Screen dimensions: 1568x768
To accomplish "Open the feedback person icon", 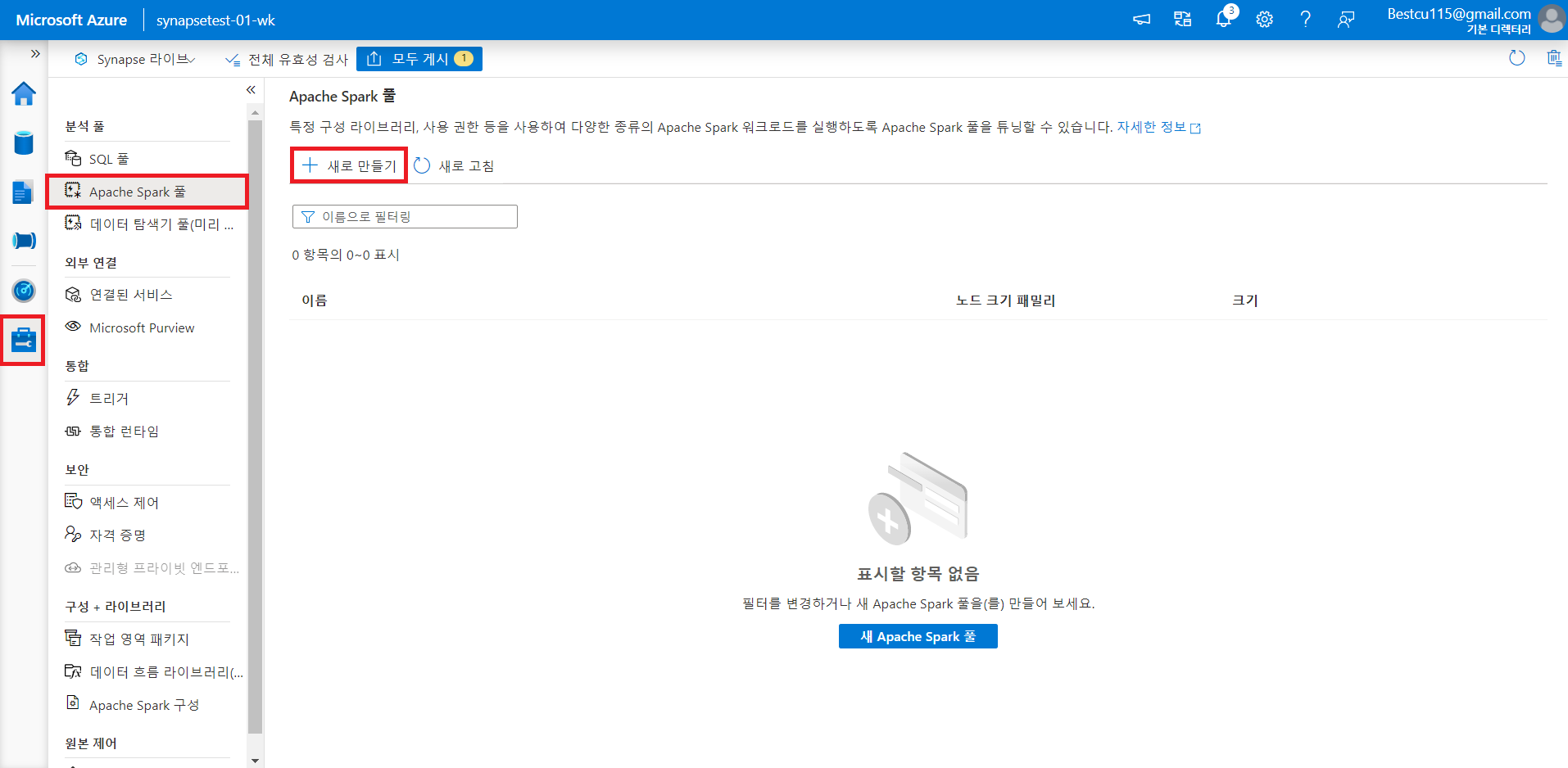I will (x=1346, y=20).
